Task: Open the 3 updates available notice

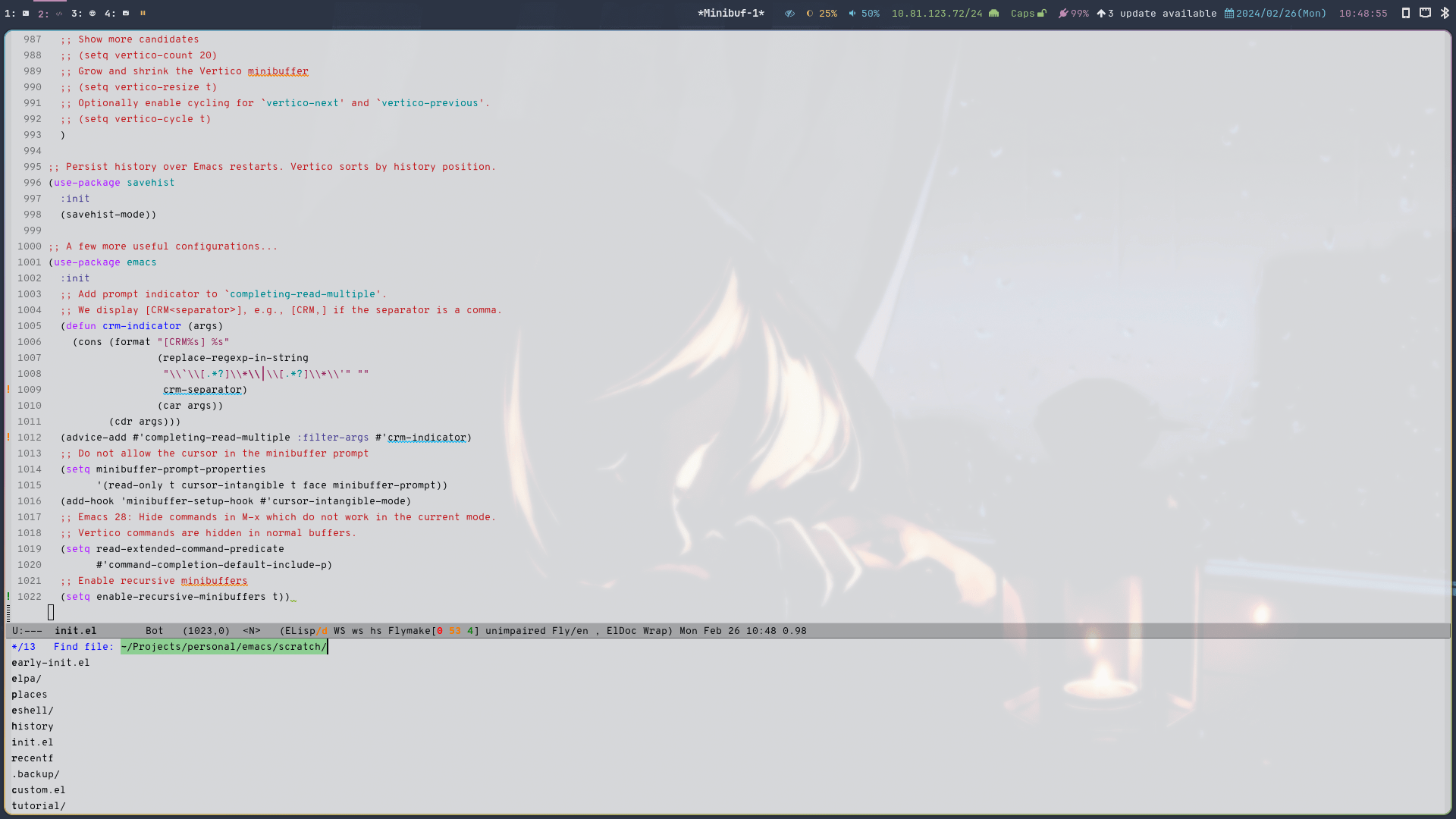Action: click(x=1156, y=13)
